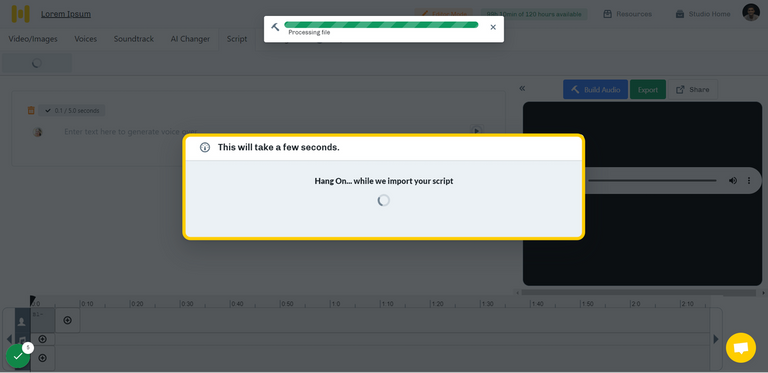
Task: Open the Soundtrack tab
Action: (x=134, y=39)
